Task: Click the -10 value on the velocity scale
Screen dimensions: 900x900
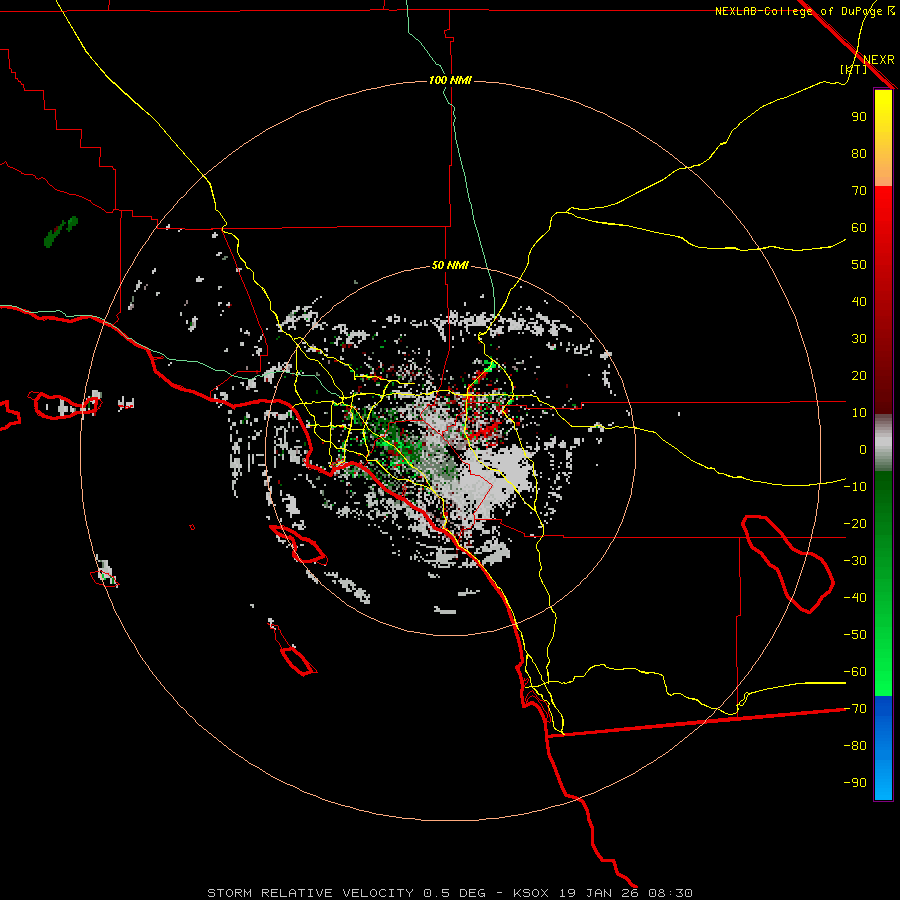Action: click(855, 487)
